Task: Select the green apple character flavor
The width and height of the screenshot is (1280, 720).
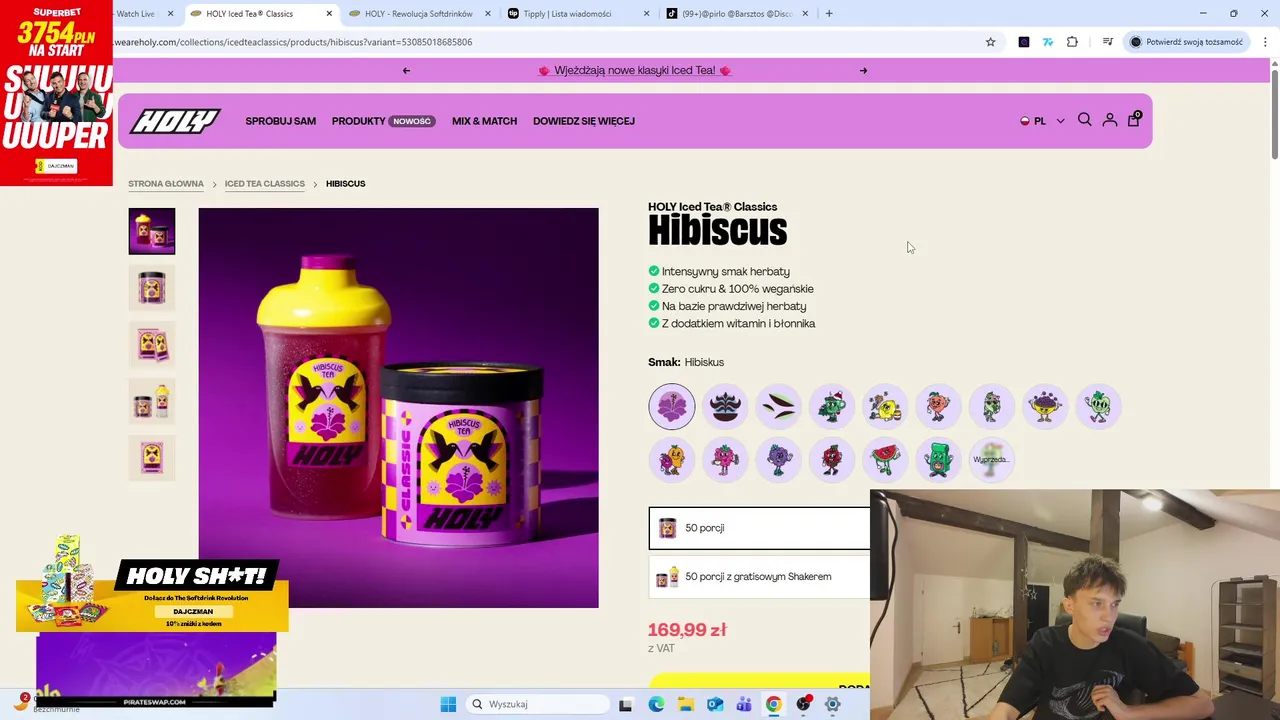Action: 1098,406
